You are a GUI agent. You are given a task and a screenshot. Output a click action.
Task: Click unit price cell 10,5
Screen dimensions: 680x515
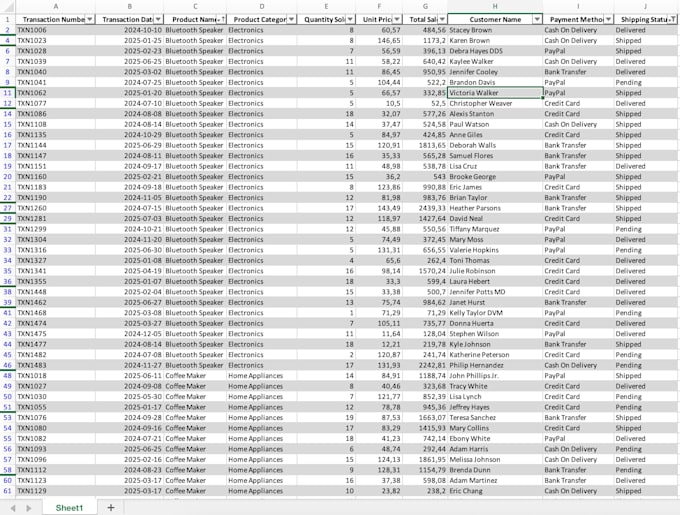[x=379, y=103]
